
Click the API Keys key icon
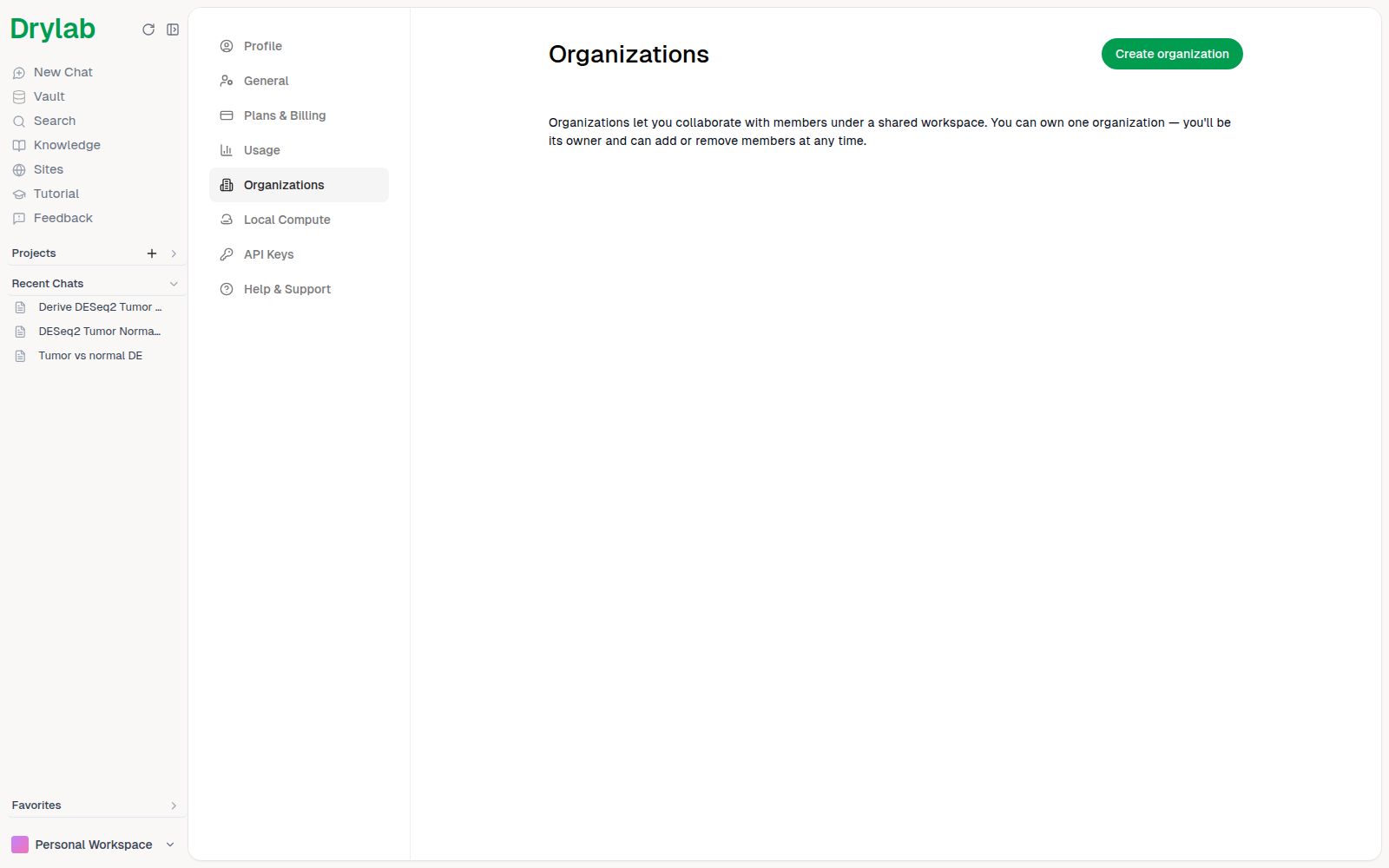pyautogui.click(x=227, y=254)
